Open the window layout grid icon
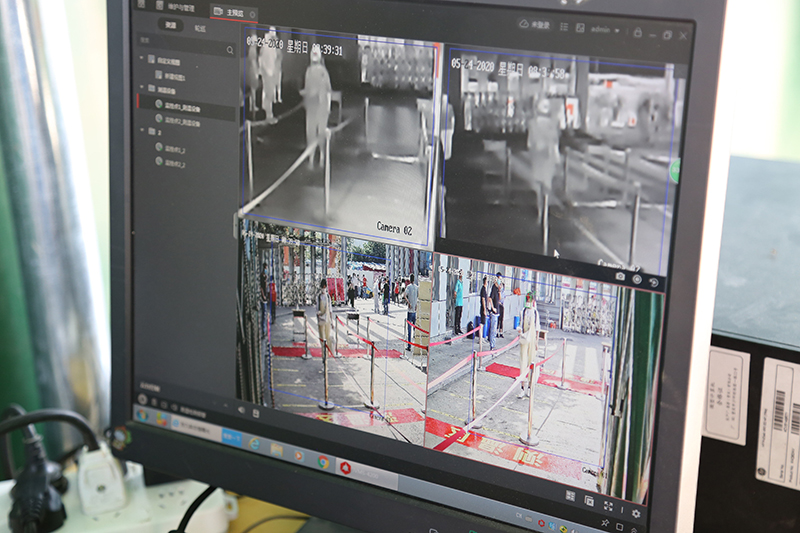This screenshot has height=533, width=800. (x=569, y=494)
